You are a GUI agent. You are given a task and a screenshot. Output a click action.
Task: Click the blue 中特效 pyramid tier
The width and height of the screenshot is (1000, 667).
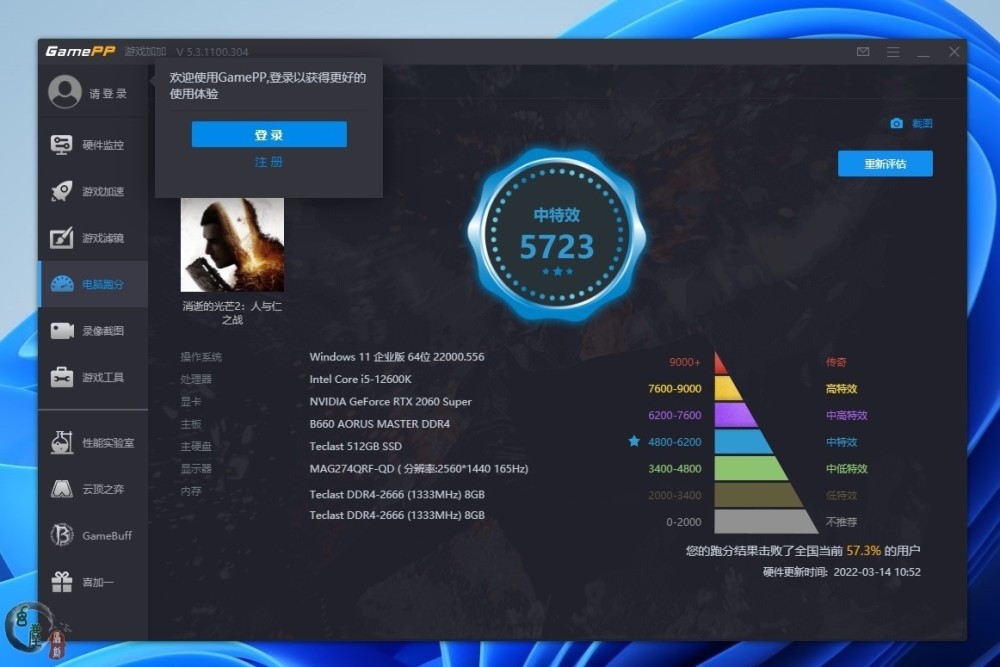click(x=742, y=442)
